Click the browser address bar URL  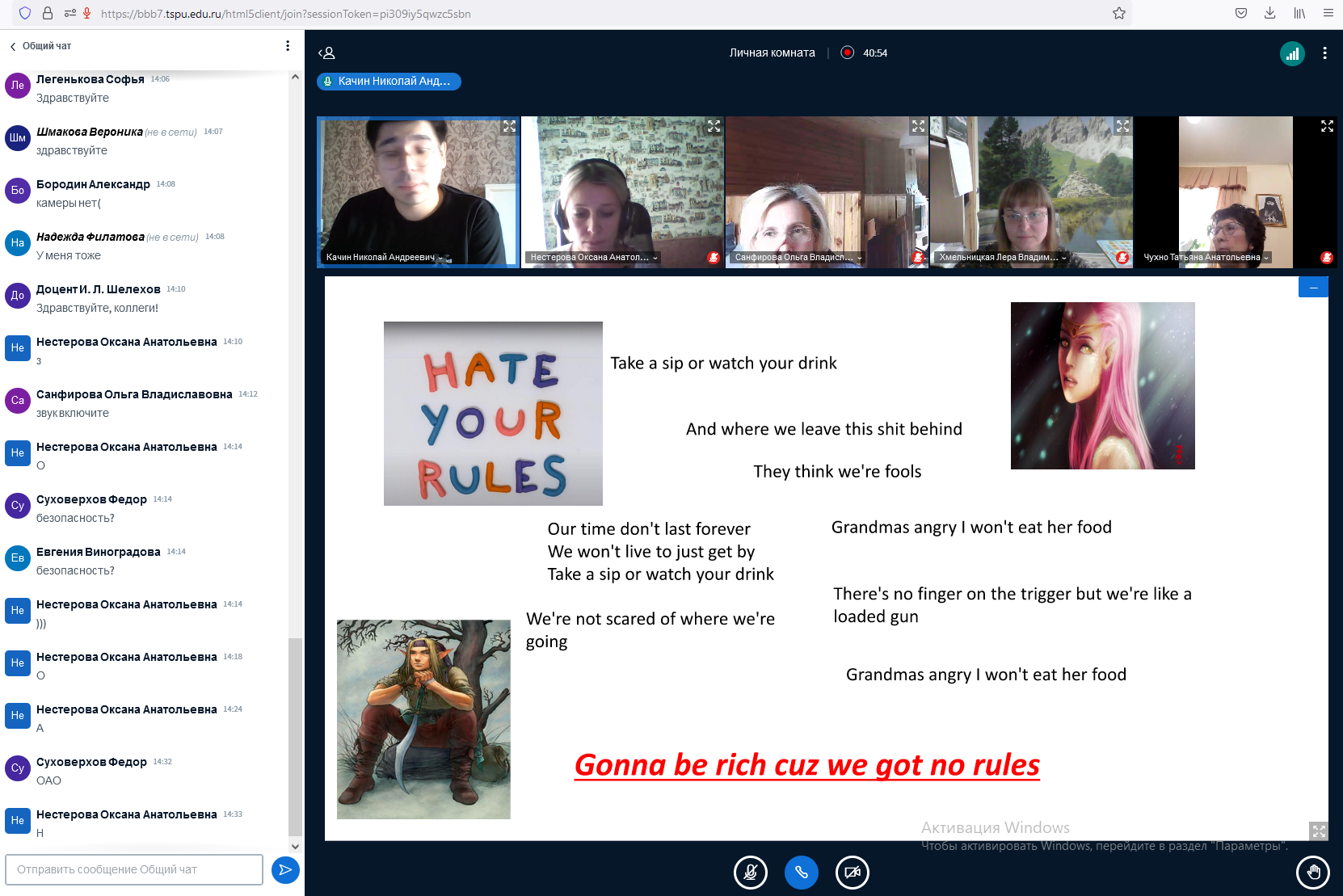285,14
